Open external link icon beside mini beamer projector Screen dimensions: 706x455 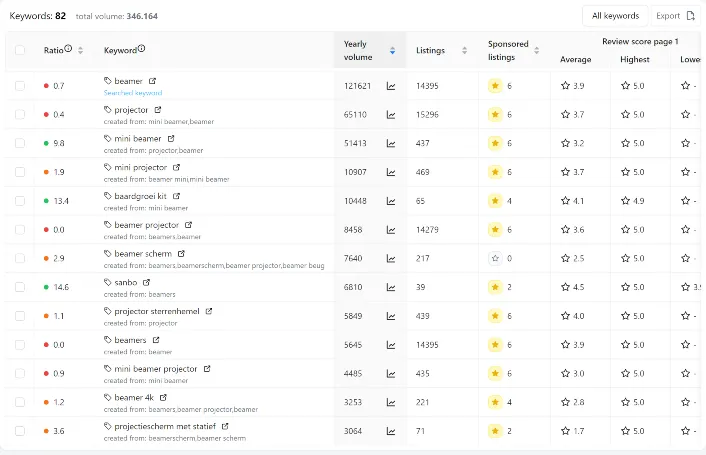(207, 369)
